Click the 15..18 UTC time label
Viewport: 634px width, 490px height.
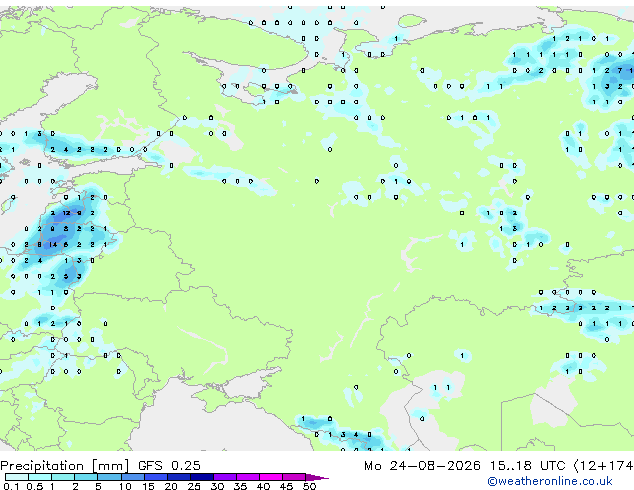point(527,466)
